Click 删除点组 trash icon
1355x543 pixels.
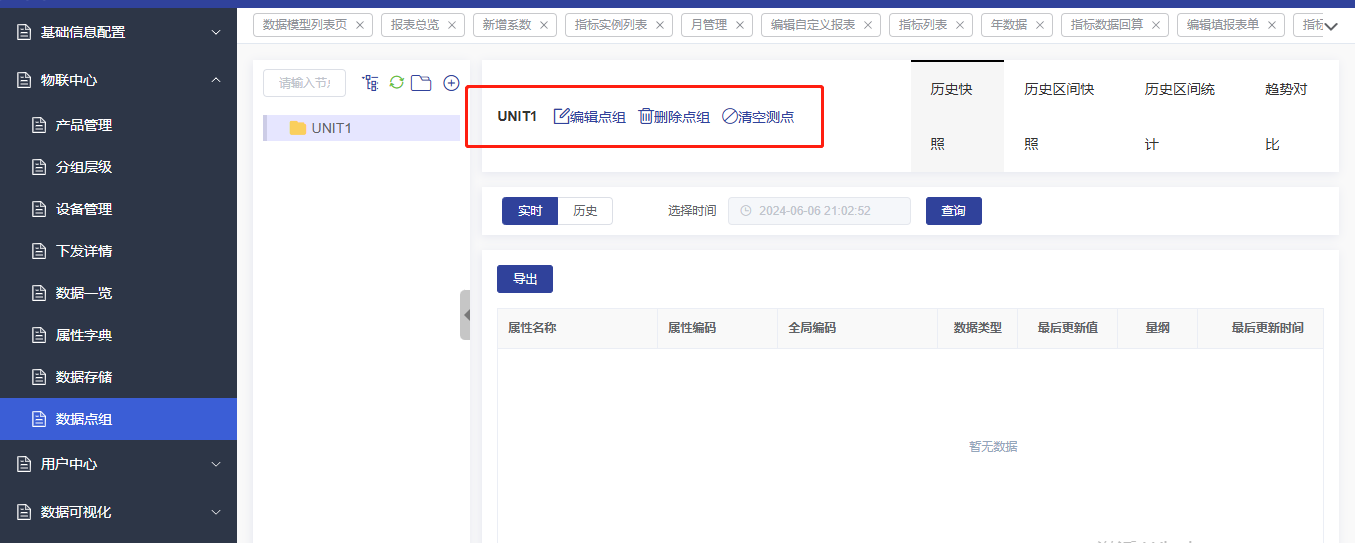646,116
